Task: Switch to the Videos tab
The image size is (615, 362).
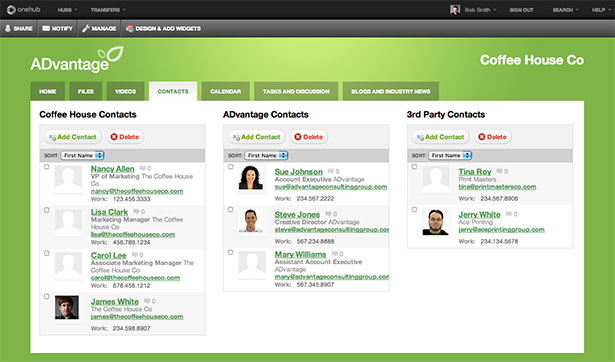Action: click(x=126, y=91)
